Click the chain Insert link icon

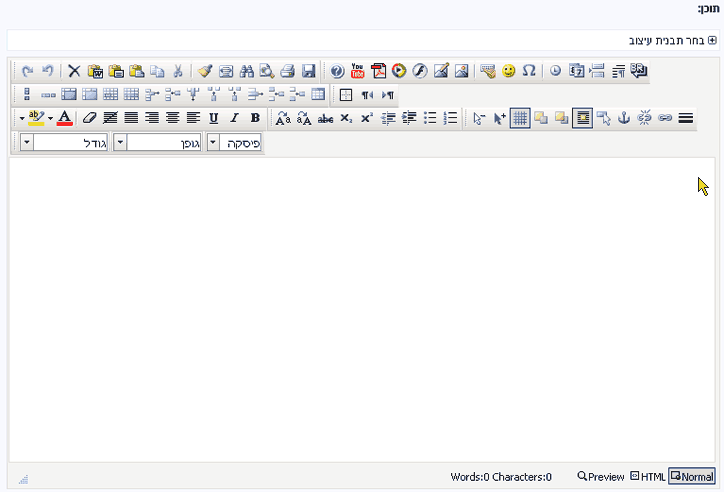pos(665,118)
